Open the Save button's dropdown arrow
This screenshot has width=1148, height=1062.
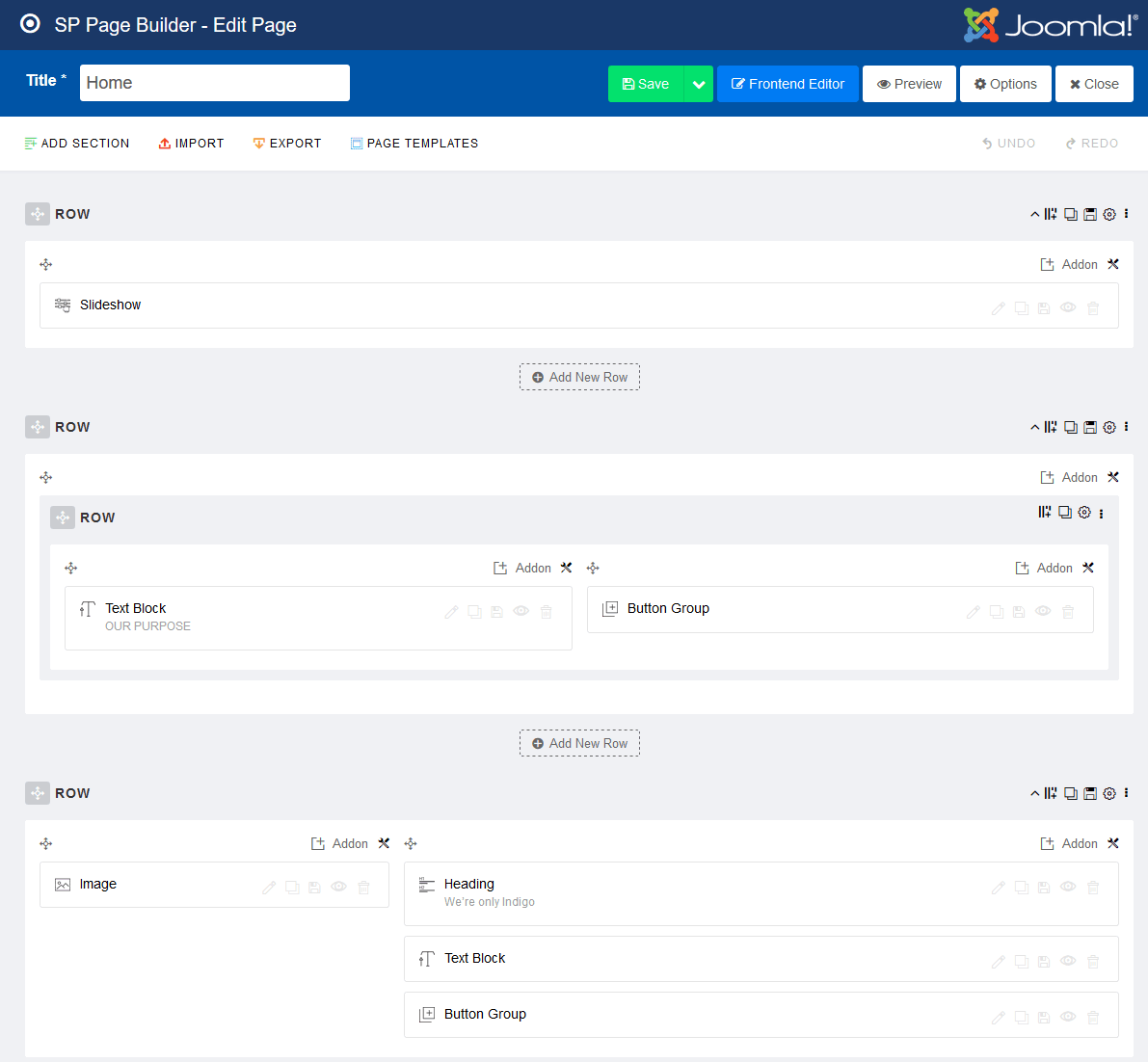(x=697, y=84)
